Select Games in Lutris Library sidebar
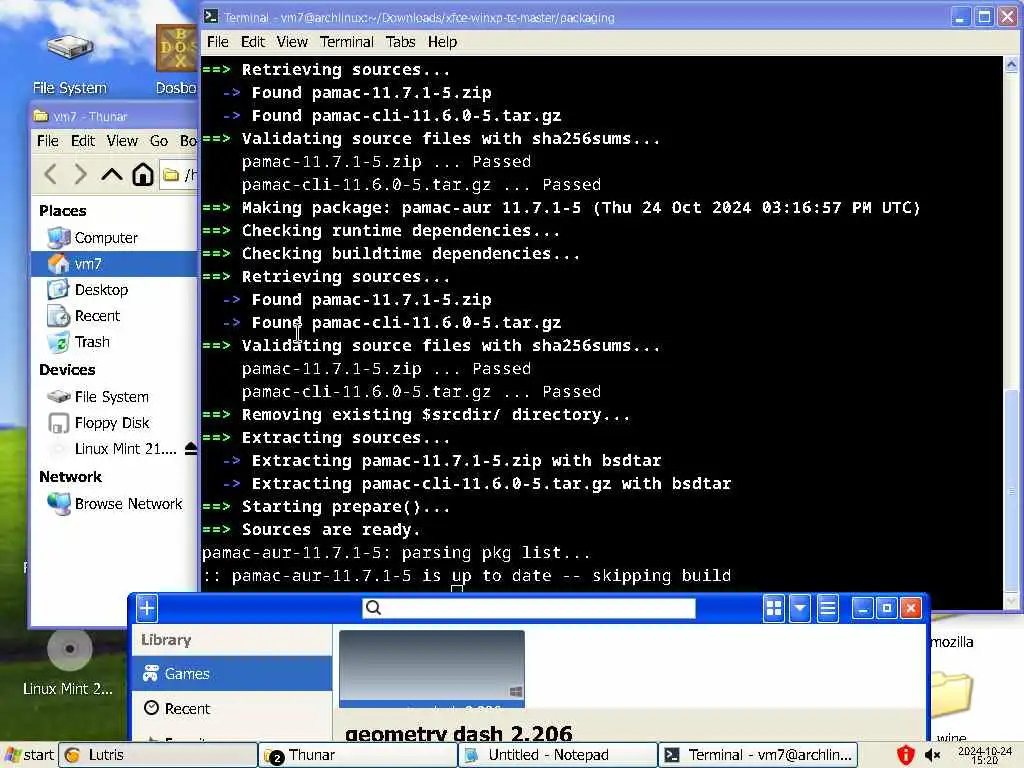1024x768 pixels. click(232, 673)
